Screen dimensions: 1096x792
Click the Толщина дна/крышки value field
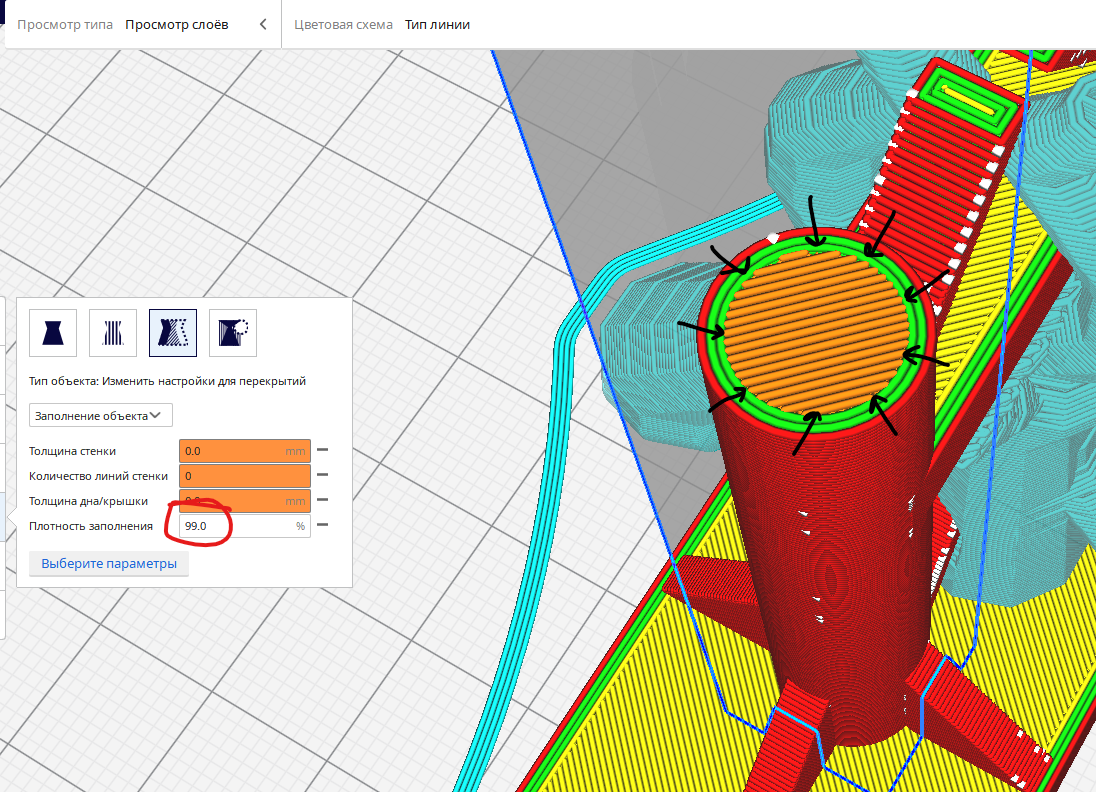244,501
